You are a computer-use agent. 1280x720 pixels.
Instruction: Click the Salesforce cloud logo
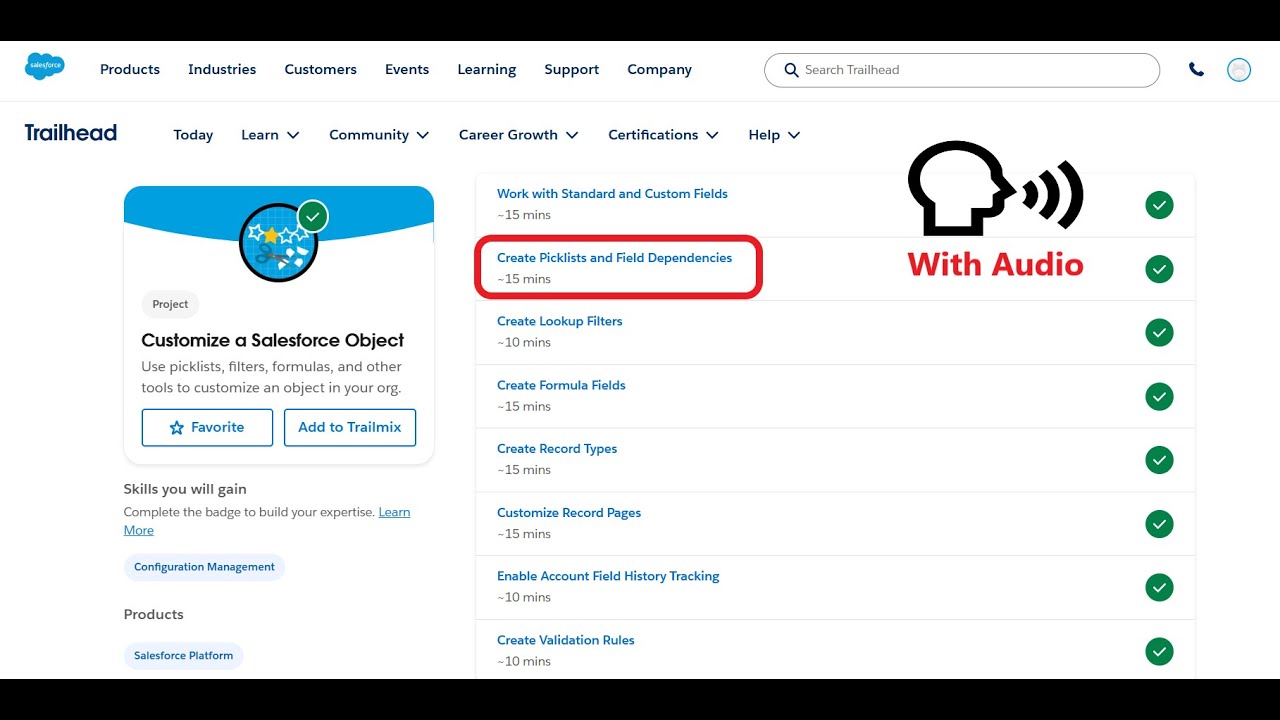coord(45,67)
